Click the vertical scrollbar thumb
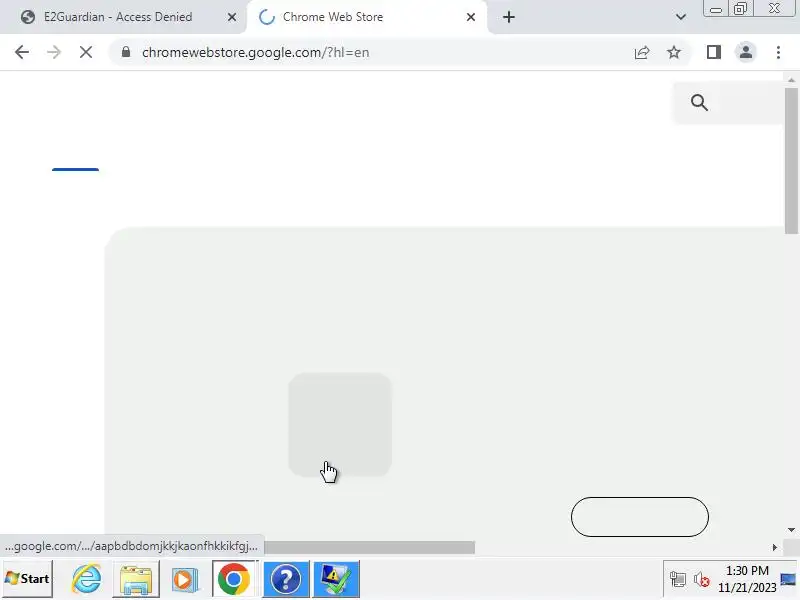 point(791,161)
